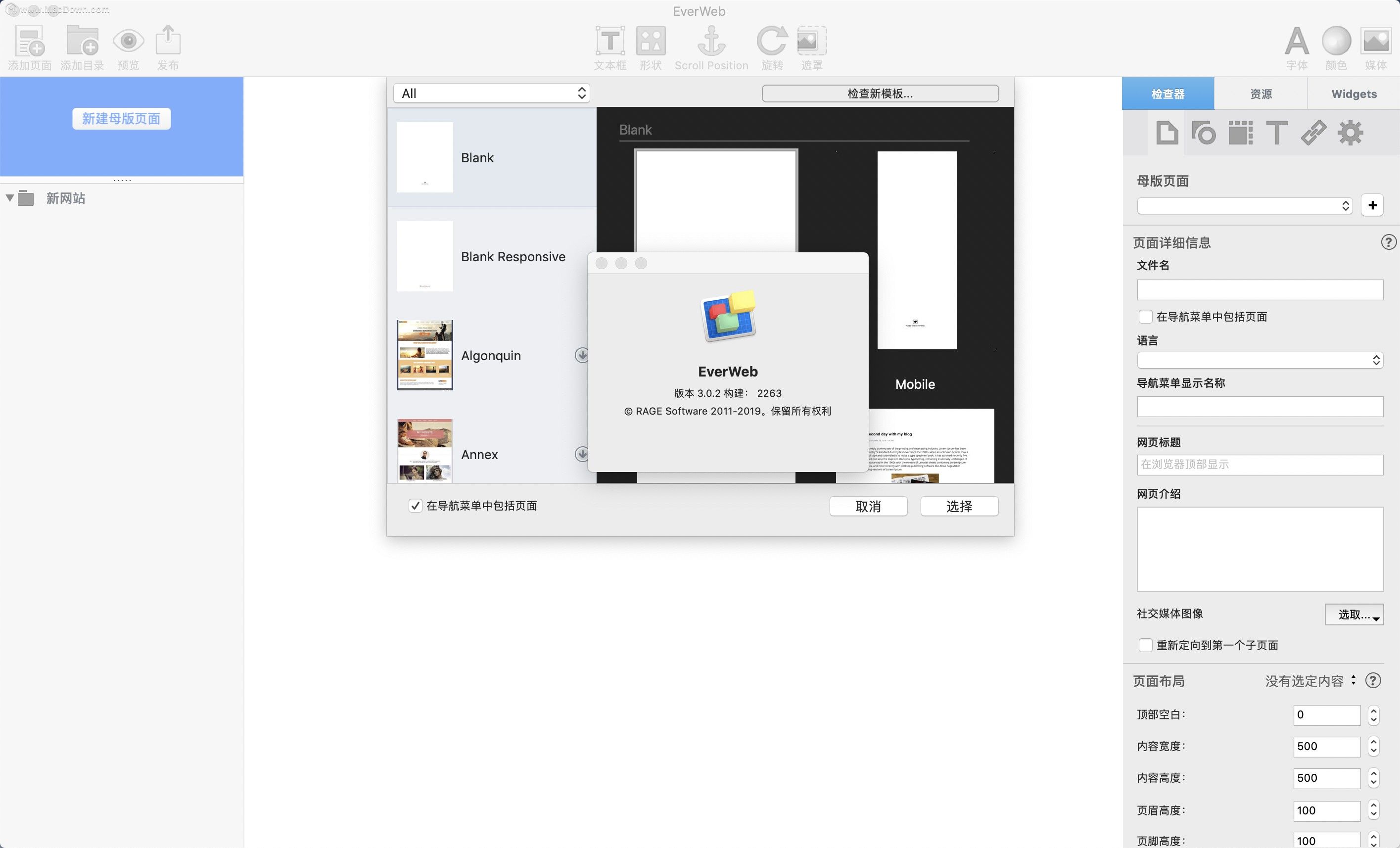Open the Media browser icon
Screen dimensions: 1400x848
[x=1376, y=41]
